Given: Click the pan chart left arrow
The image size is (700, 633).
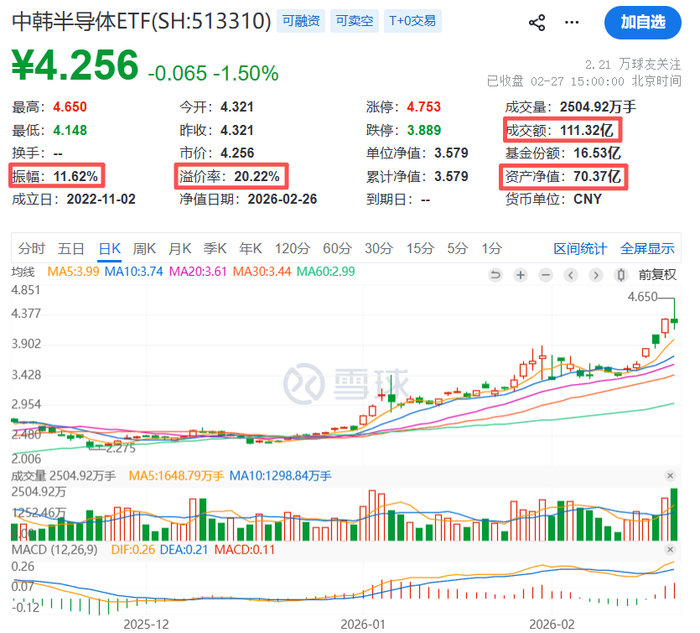Looking at the screenshot, I should pos(571,275).
